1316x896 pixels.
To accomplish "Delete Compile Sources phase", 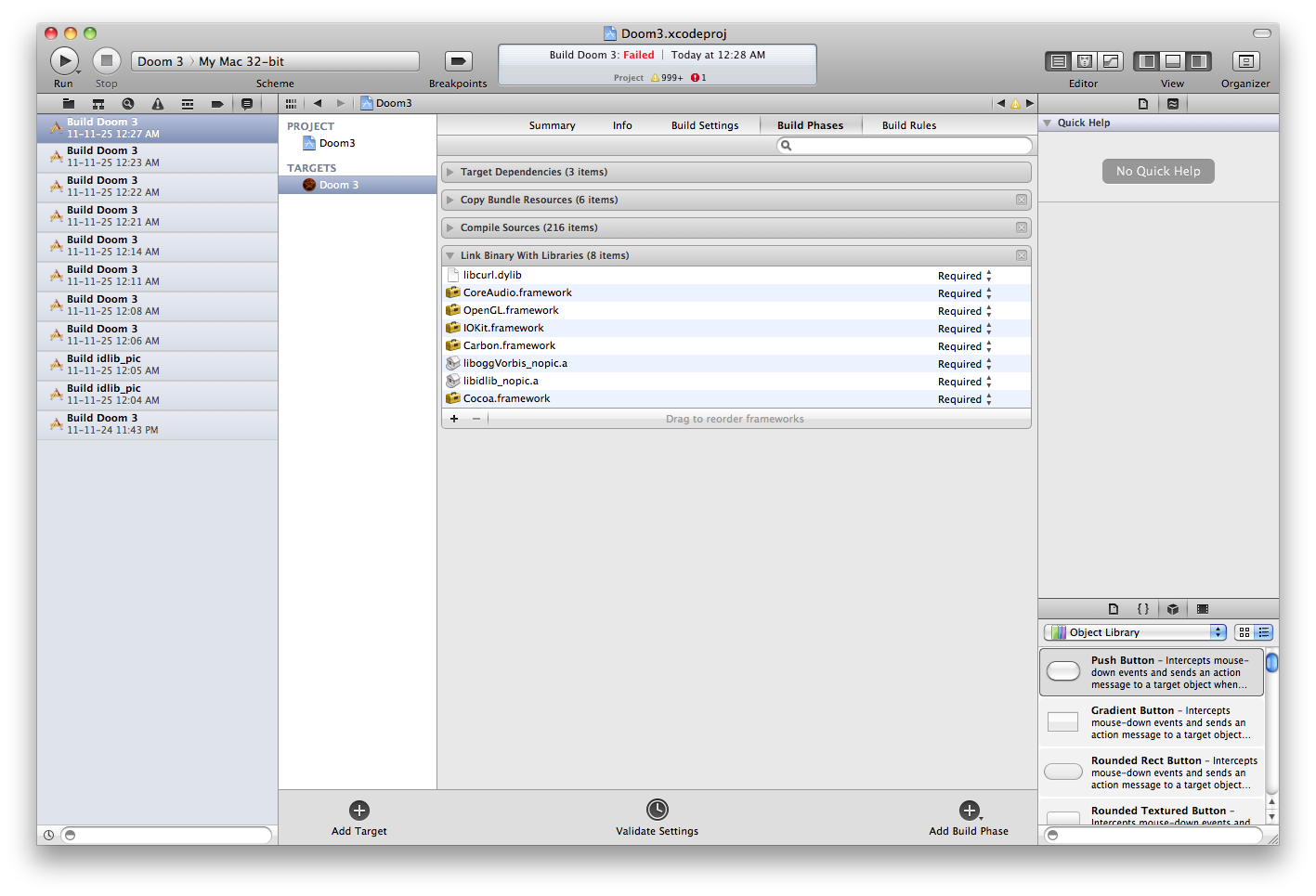I will click(x=1022, y=227).
